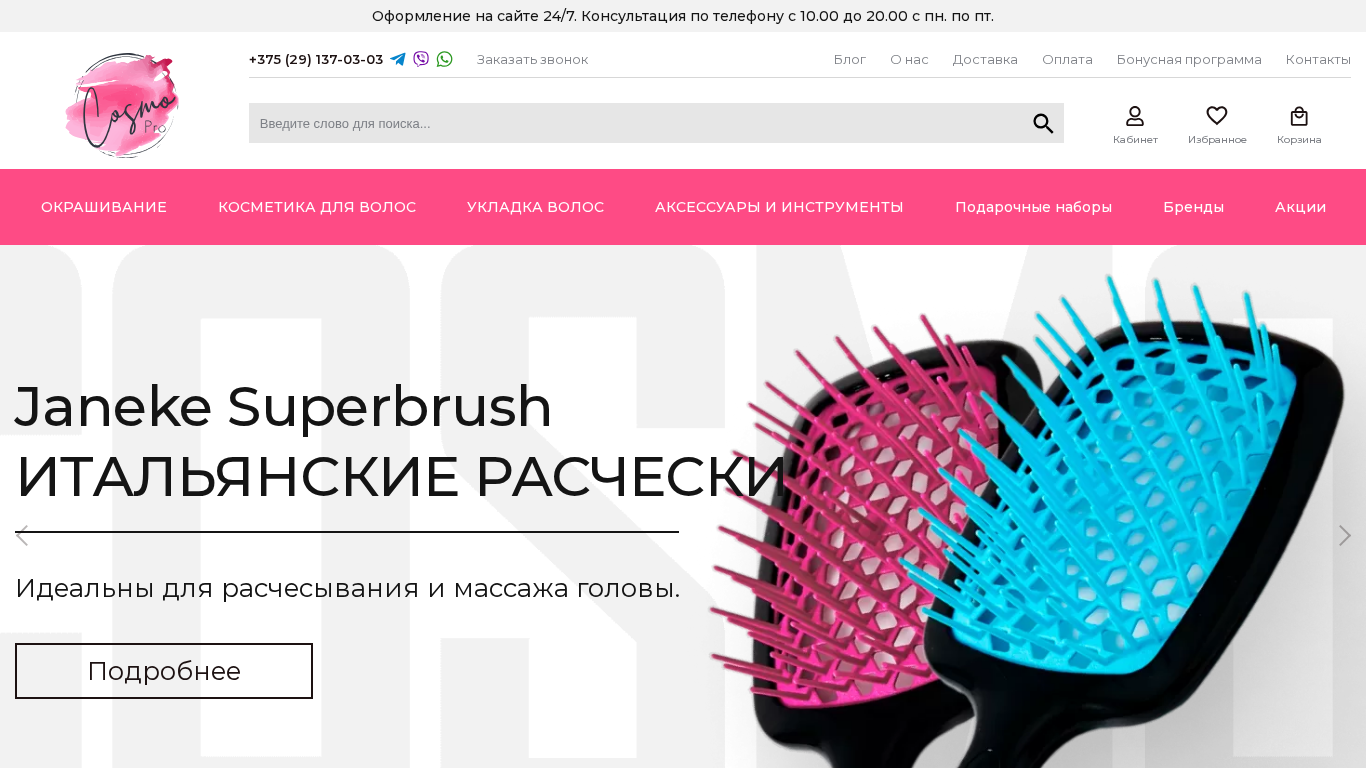This screenshot has height=768, width=1366.
Task: Click the Заказать звонок link
Action: point(532,59)
